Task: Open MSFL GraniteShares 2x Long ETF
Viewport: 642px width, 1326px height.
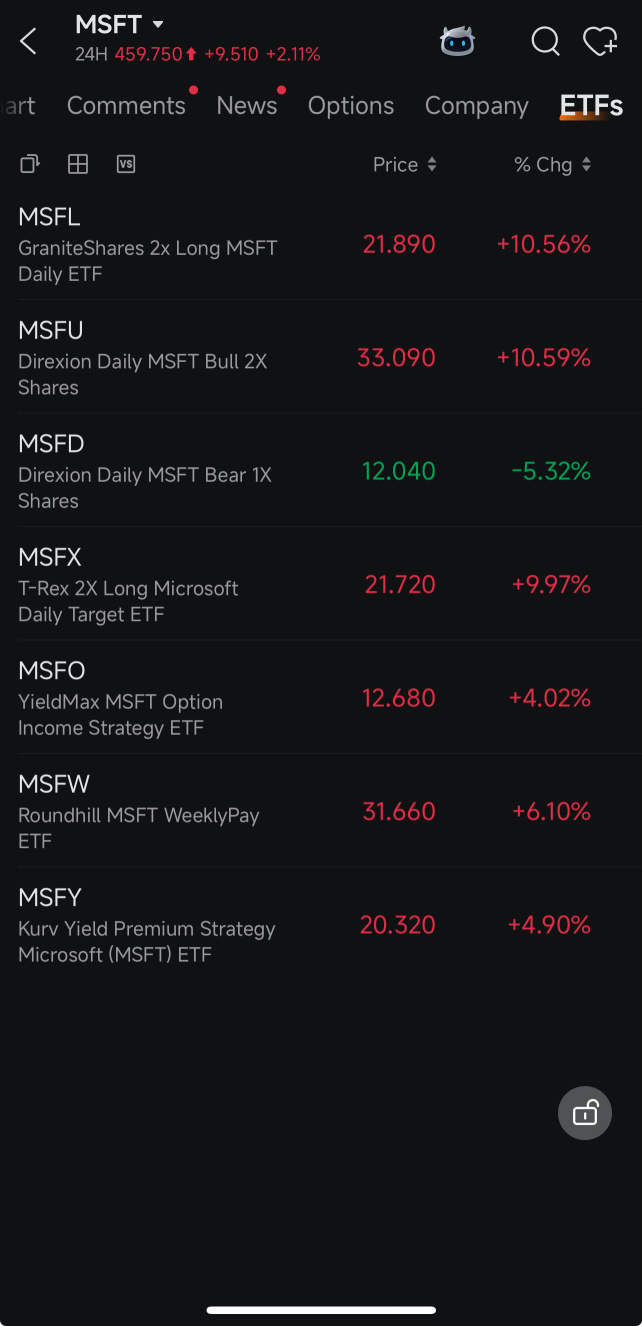Action: tap(321, 244)
